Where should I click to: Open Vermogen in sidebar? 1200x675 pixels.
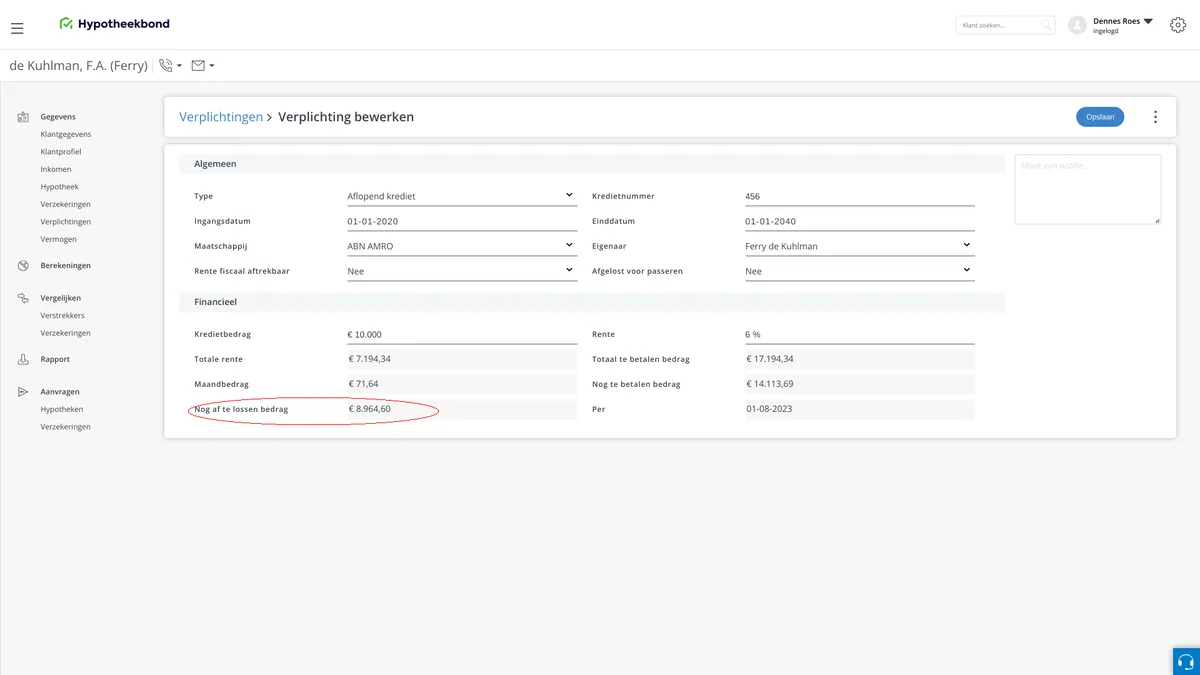[59, 239]
